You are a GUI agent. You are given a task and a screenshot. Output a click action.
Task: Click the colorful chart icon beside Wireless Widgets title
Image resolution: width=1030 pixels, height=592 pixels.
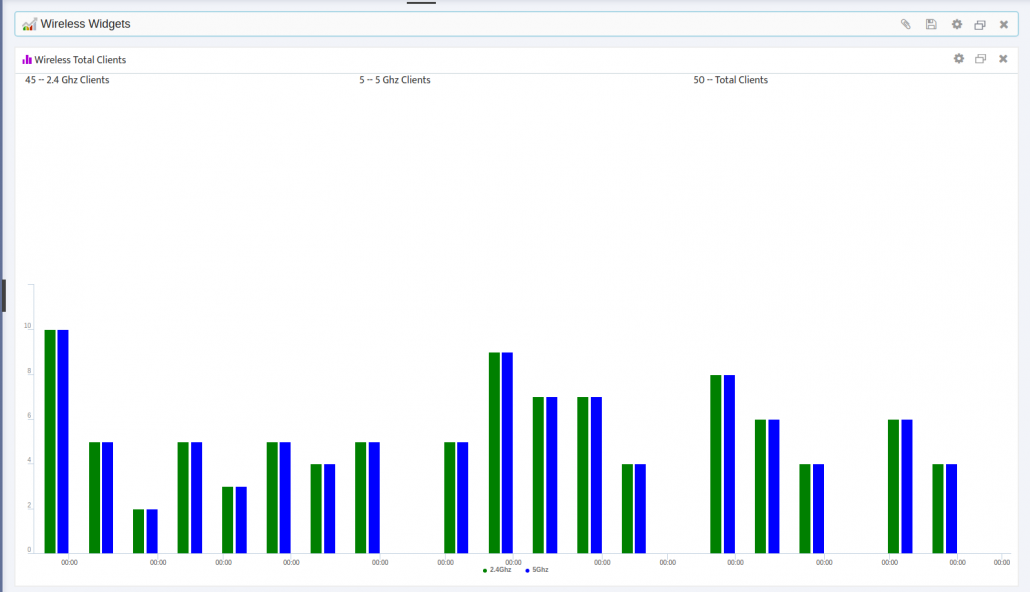coord(29,23)
